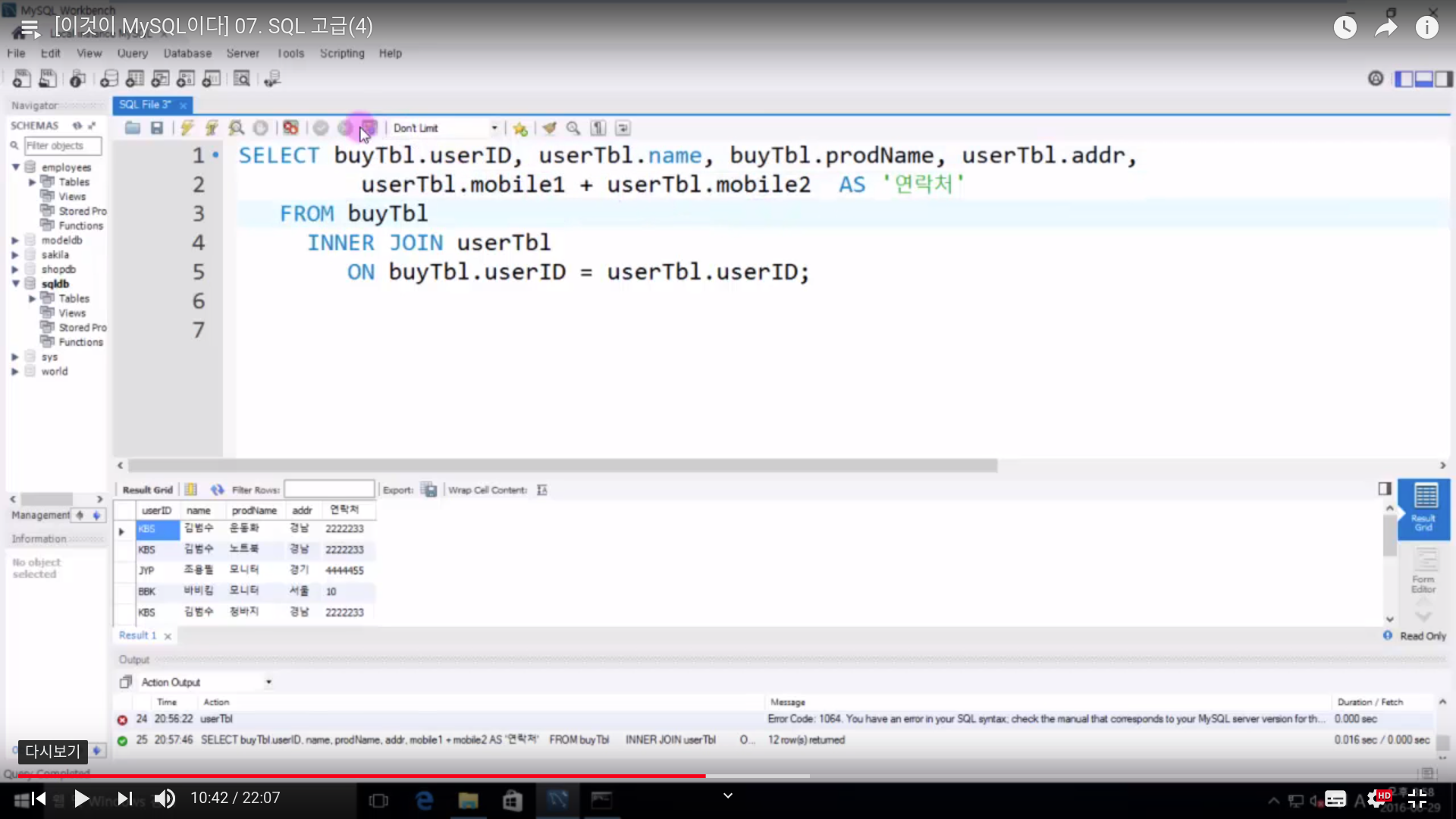Toggle auto-commit mode icon
The height and width of the screenshot is (819, 1456).
369,128
